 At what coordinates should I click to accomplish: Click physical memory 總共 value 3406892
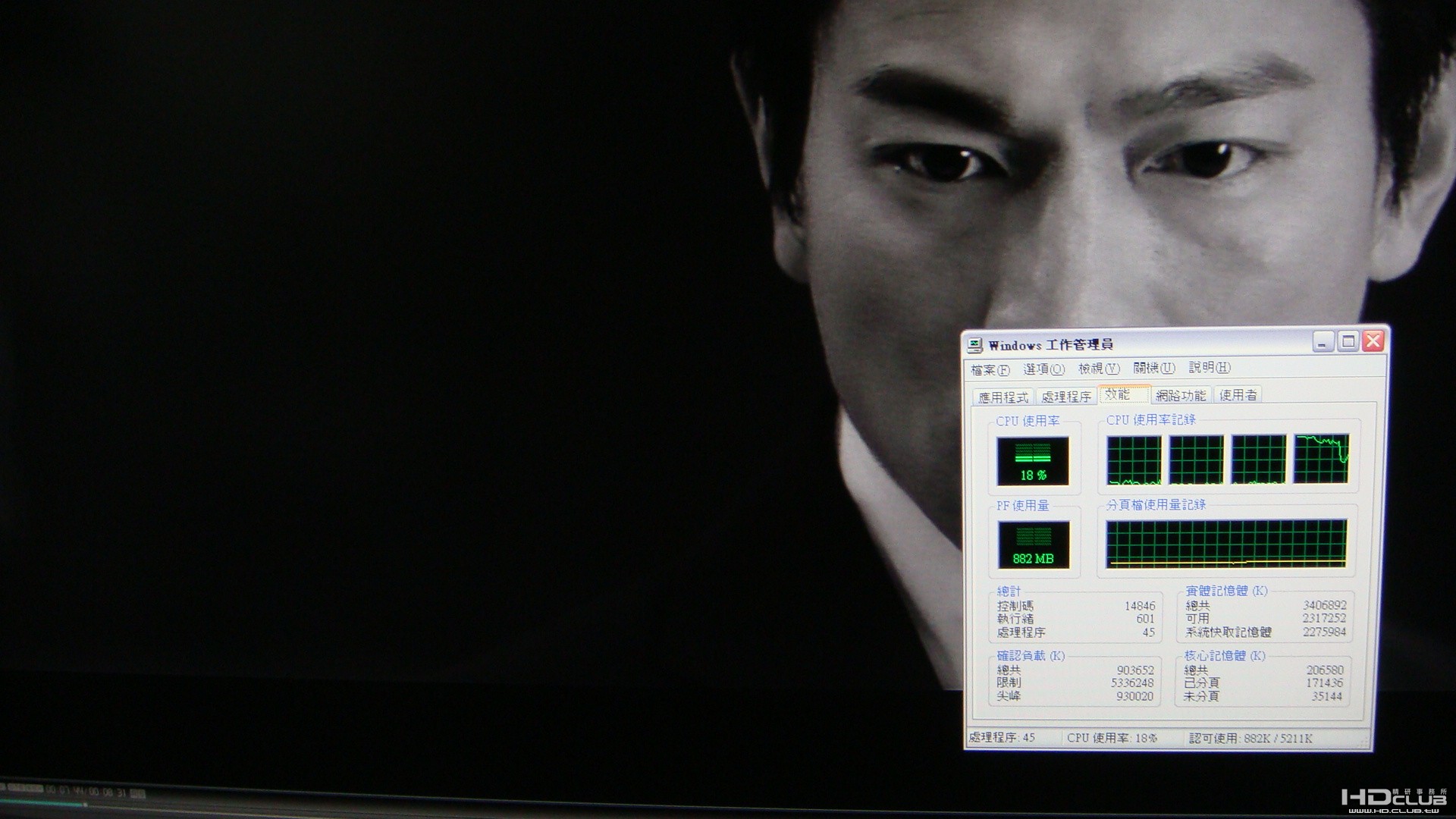(1325, 605)
